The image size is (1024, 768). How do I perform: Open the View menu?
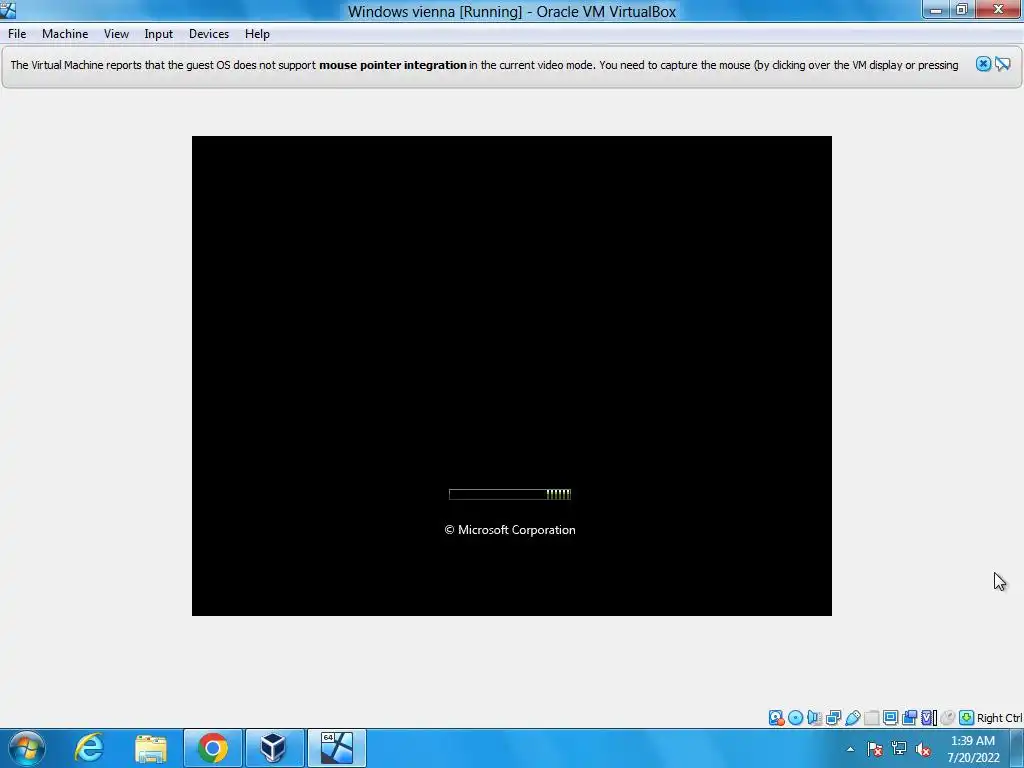pyautogui.click(x=116, y=34)
